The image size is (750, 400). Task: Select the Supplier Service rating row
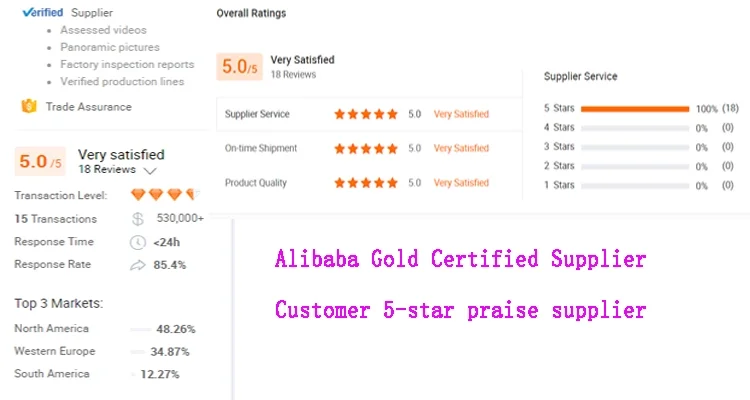pyautogui.click(x=369, y=114)
